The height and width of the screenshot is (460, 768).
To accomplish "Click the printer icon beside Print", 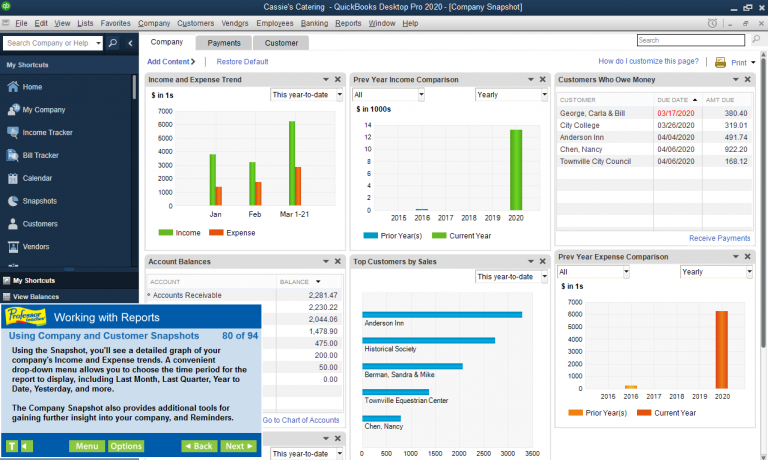I will click(720, 62).
